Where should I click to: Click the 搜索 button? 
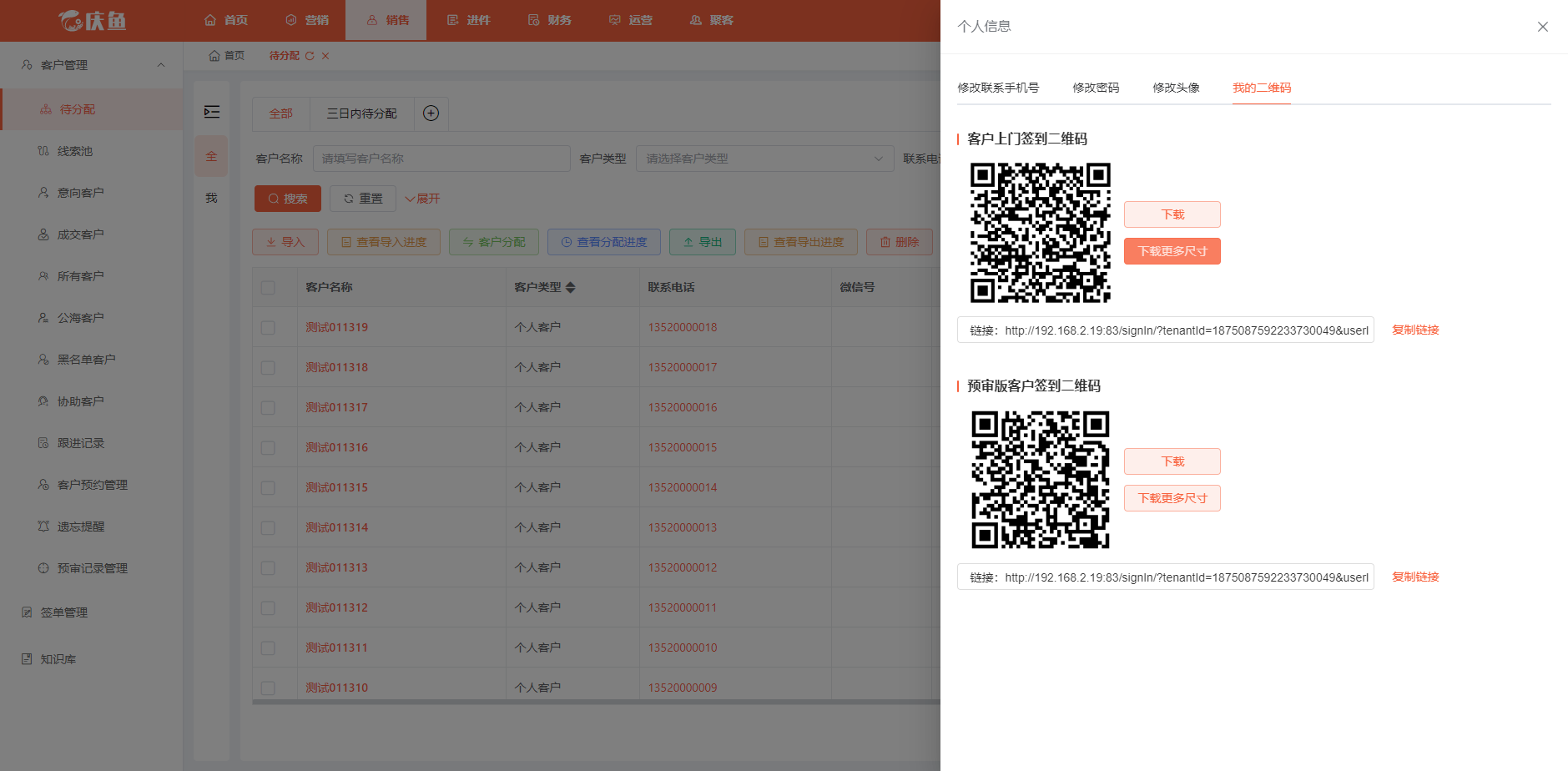(x=288, y=199)
